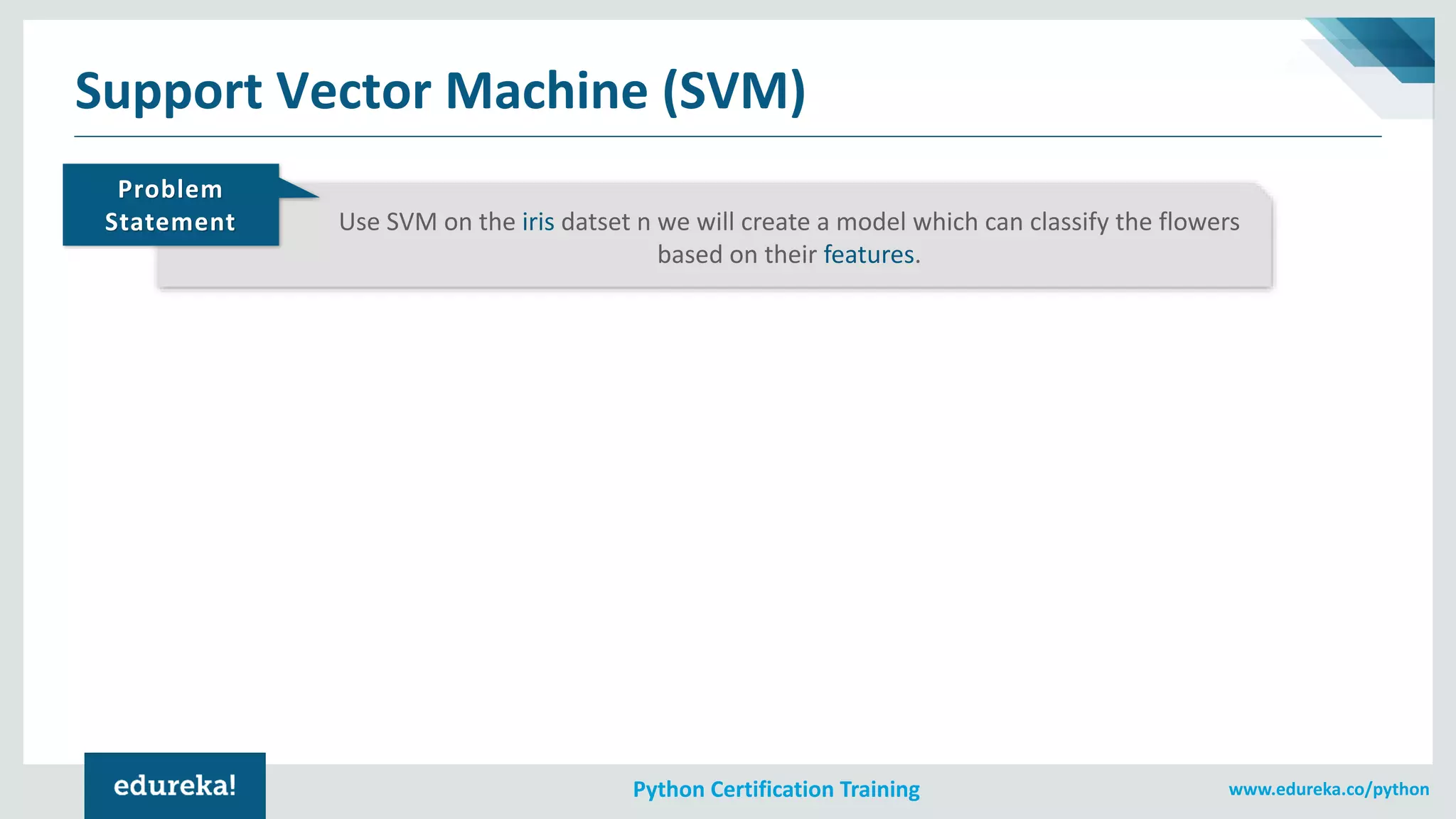Click the edureka! logo
1456x819 pixels.
coord(175,786)
